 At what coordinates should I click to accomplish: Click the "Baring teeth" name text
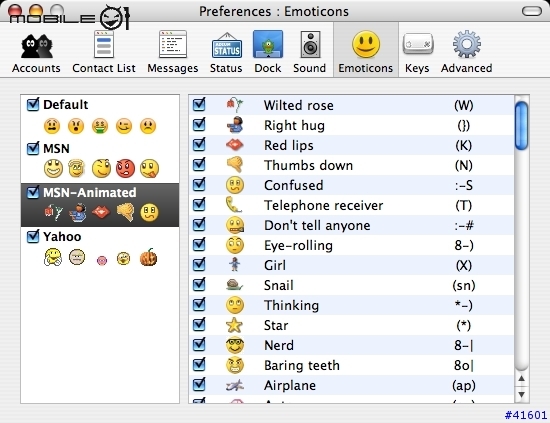[x=302, y=365]
